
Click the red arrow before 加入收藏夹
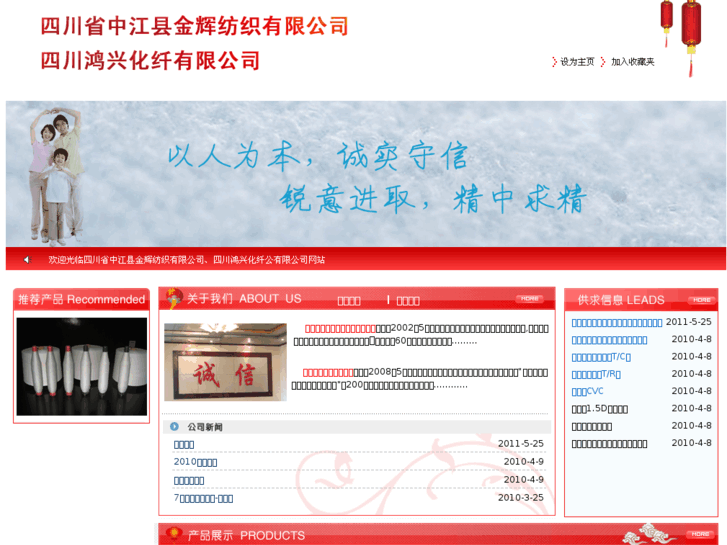click(603, 62)
